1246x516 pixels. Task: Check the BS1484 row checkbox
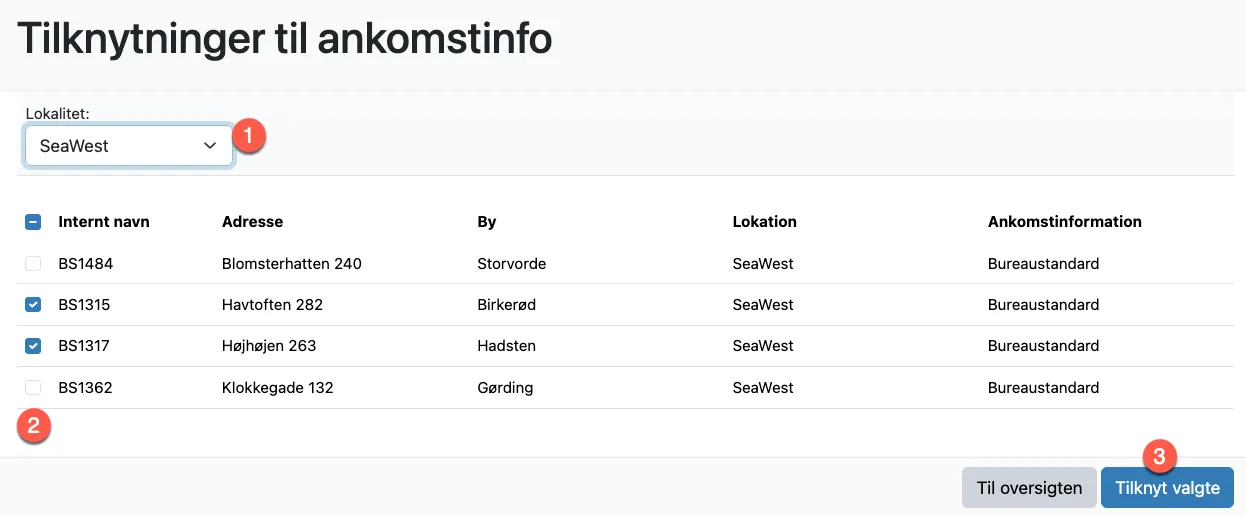tap(33, 264)
